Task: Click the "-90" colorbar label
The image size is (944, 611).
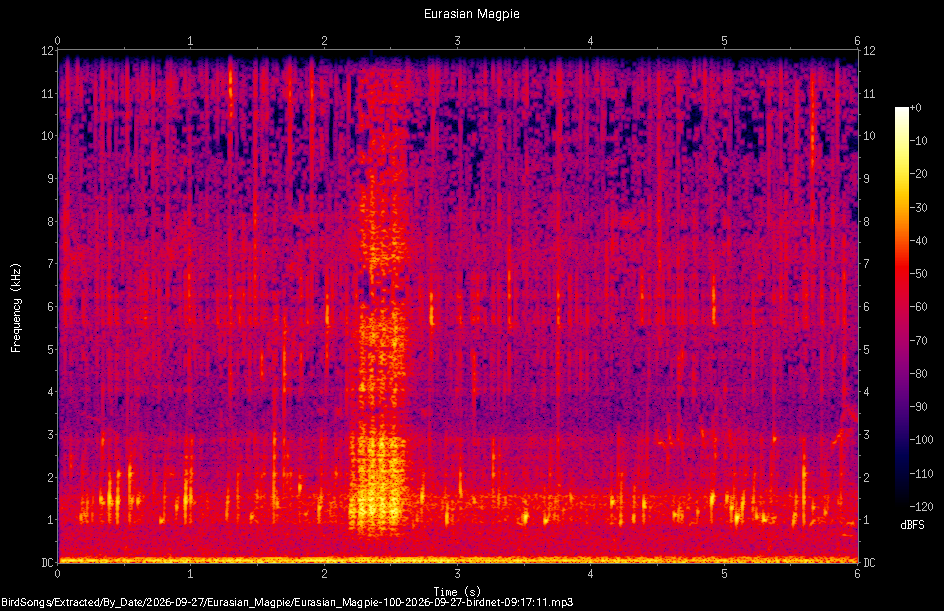Action: 918,407
